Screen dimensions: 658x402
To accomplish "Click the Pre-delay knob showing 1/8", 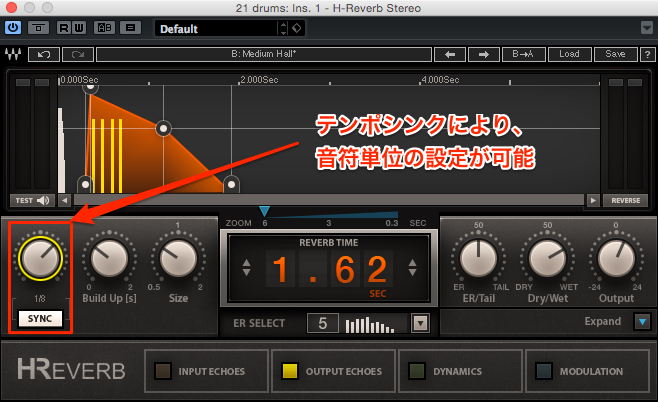I will (40, 258).
